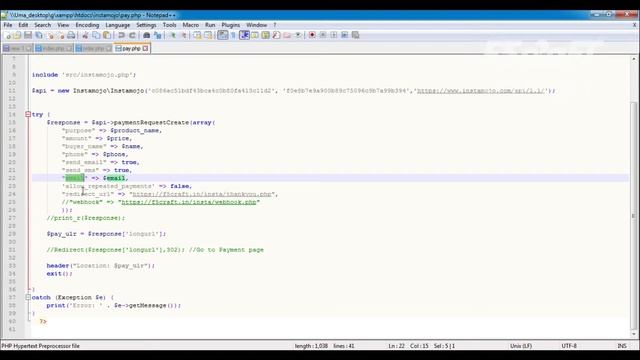
Task: Click the instamojo.com api URL link
Action: pos(480,91)
